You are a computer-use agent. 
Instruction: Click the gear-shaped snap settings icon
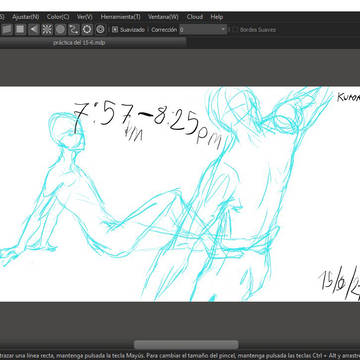87,29
